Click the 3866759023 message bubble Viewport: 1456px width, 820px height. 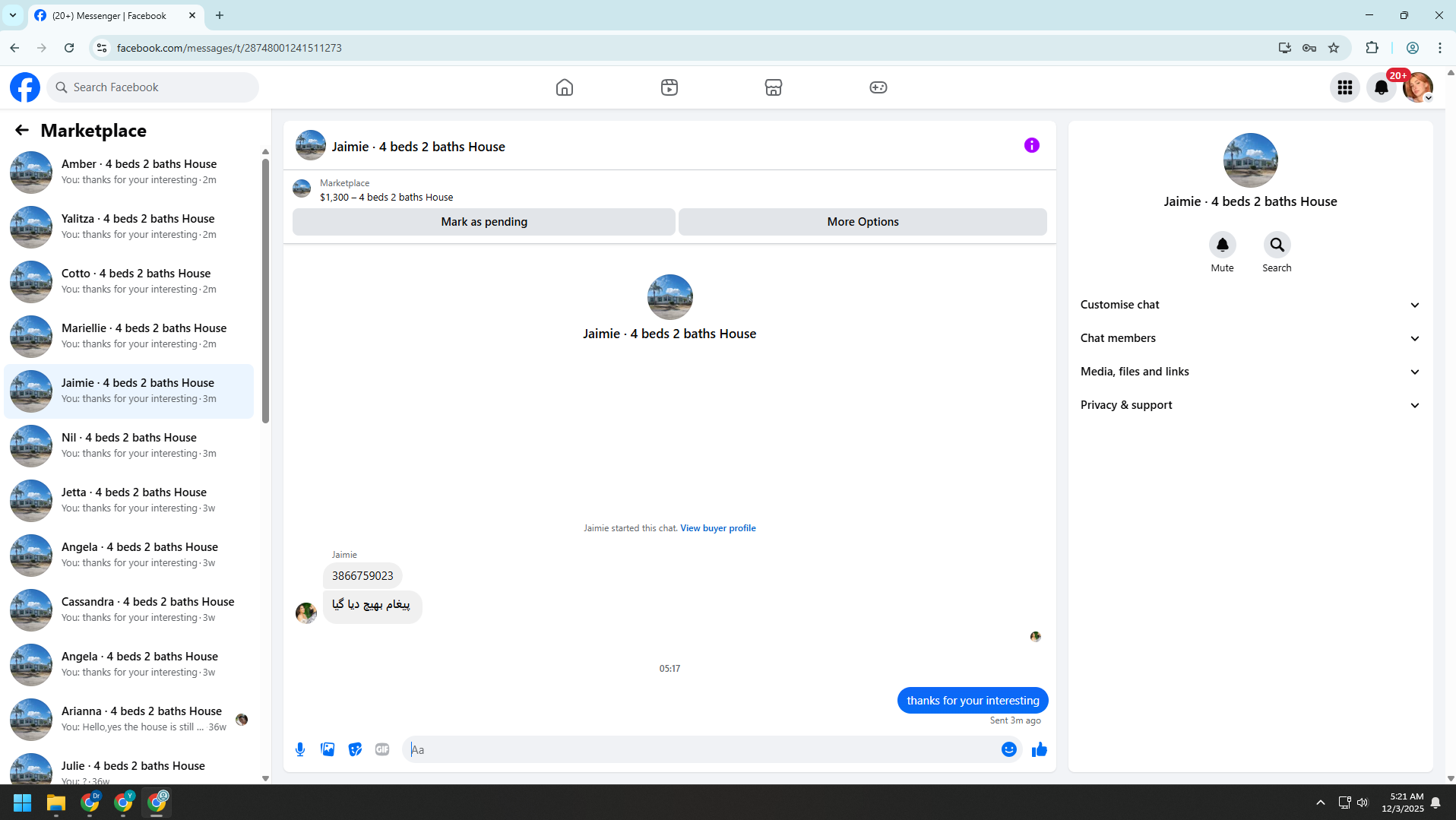[362, 576]
